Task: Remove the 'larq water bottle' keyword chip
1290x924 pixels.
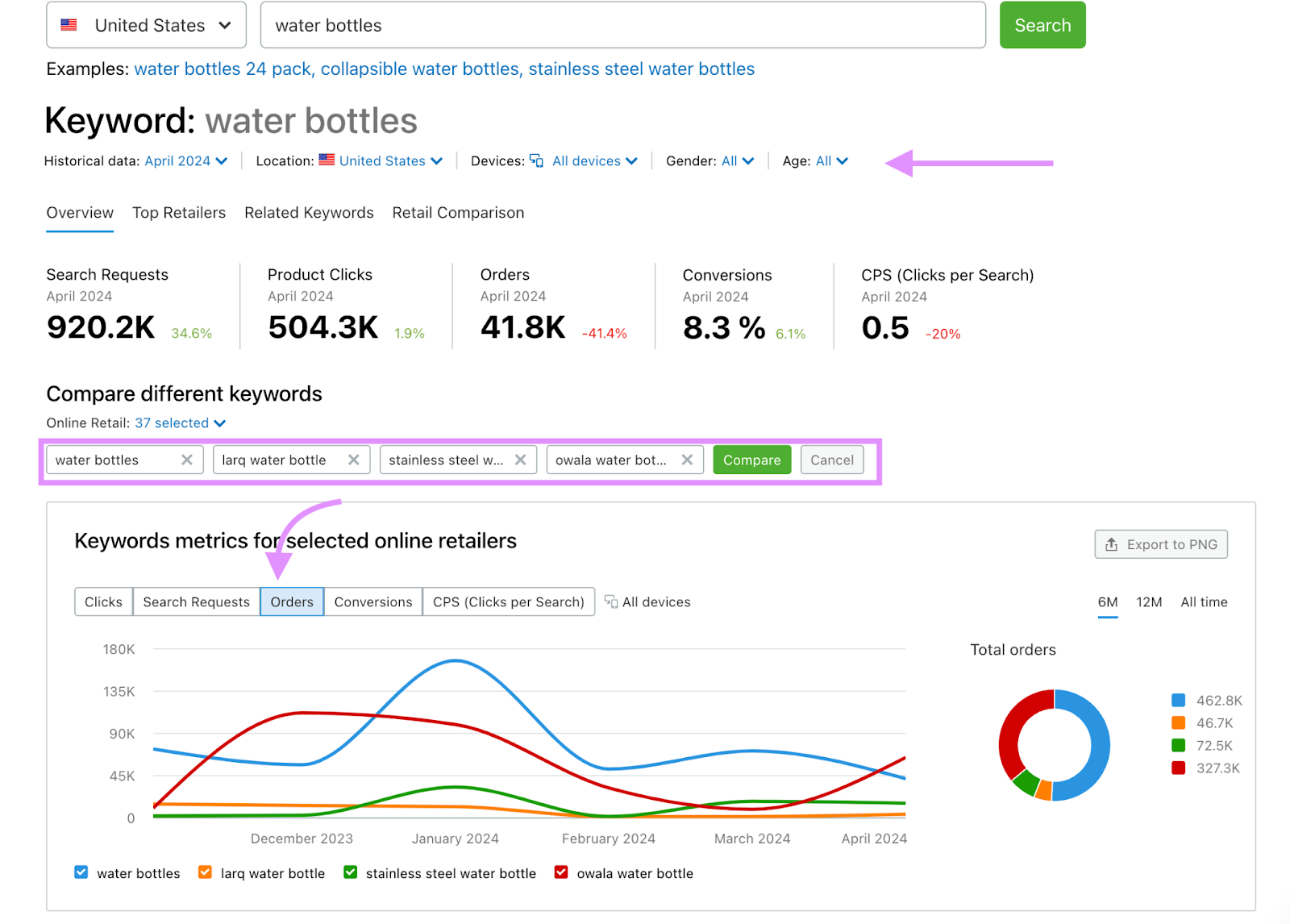Action: [353, 460]
